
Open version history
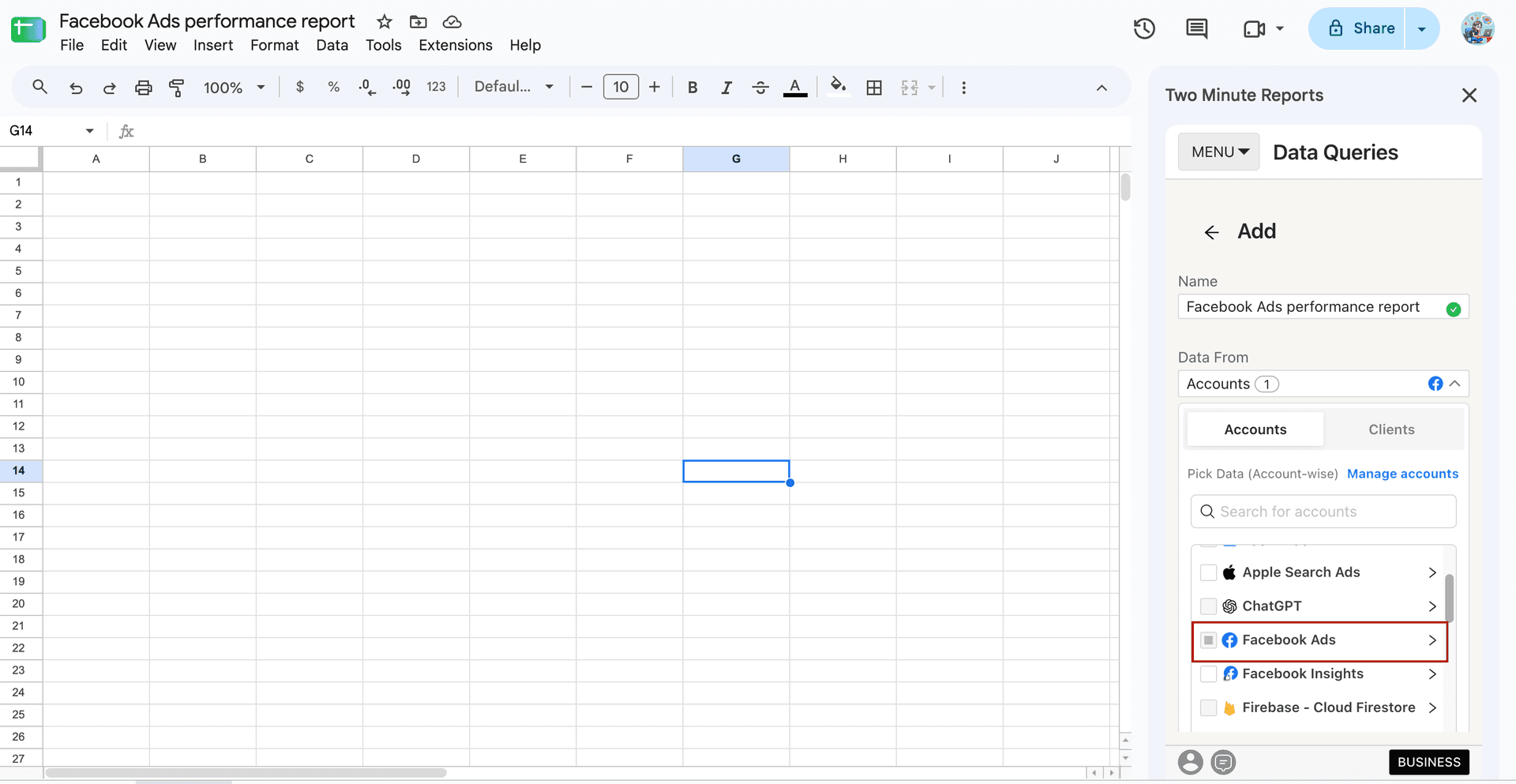1144,29
